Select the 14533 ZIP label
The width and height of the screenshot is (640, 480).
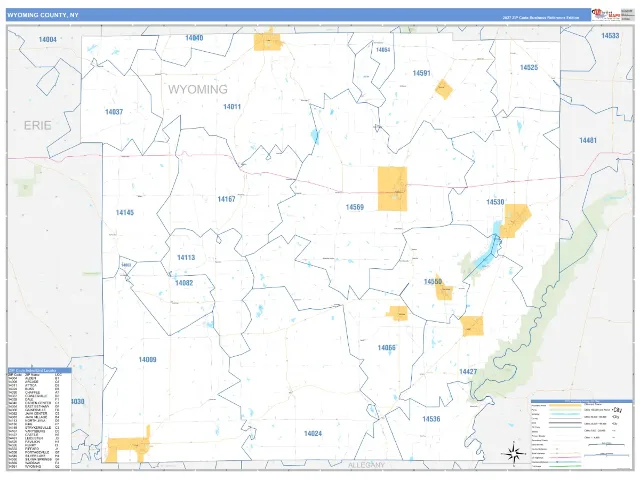[x=610, y=36]
